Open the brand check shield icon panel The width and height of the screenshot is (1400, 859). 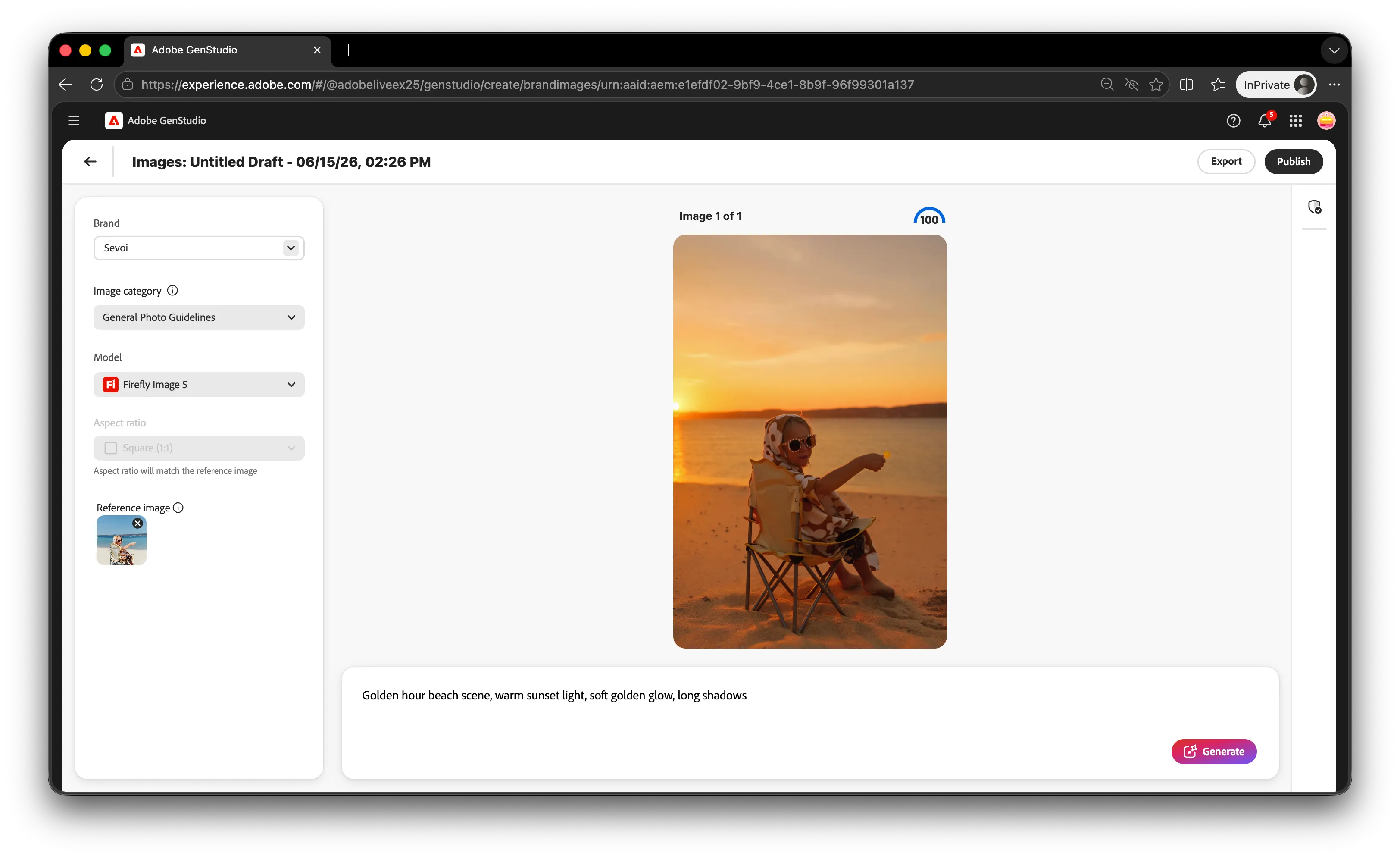[1314, 207]
